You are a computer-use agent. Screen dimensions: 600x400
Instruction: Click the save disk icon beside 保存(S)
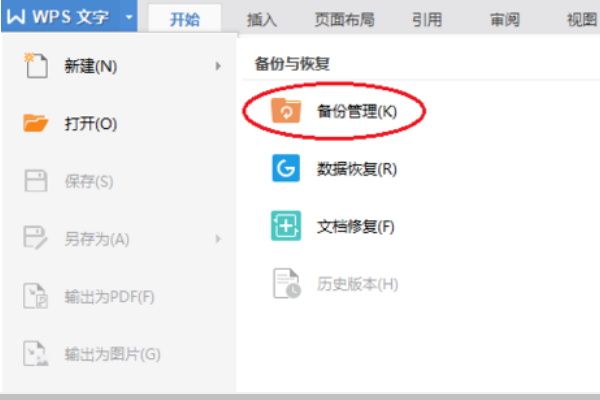pos(36,181)
